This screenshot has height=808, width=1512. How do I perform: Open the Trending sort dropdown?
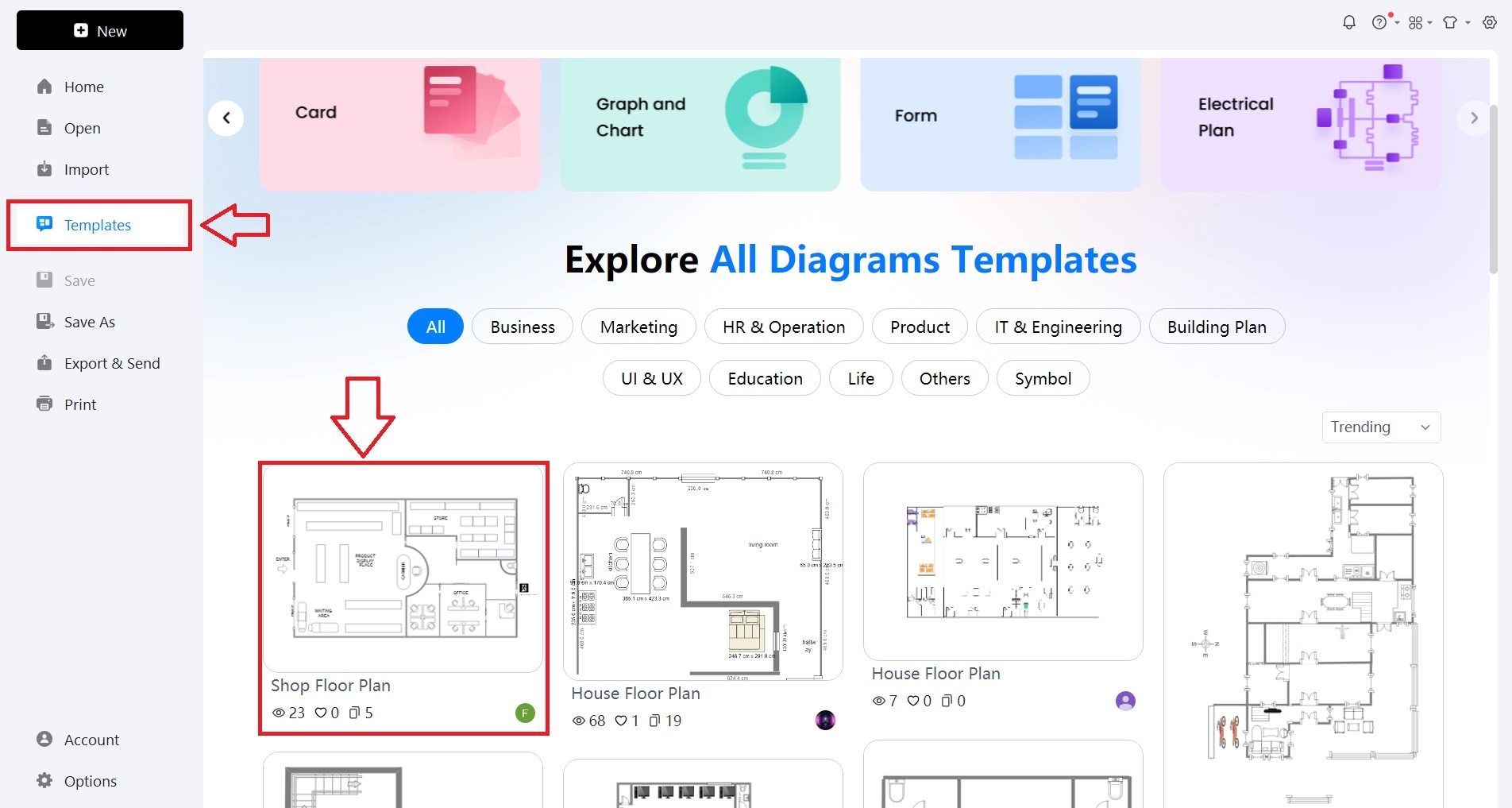tap(1381, 427)
